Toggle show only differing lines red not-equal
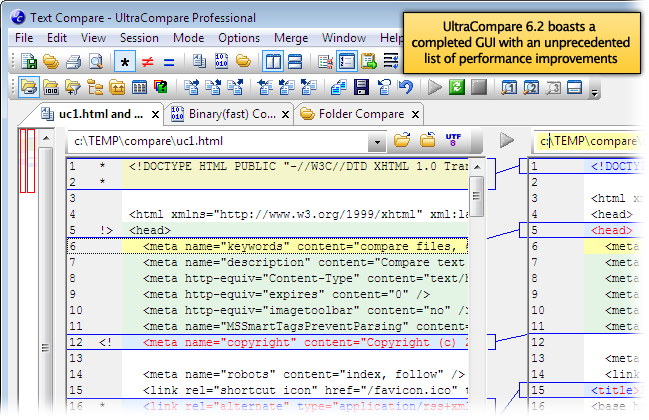The width and height of the screenshot is (649, 420). click(x=147, y=62)
